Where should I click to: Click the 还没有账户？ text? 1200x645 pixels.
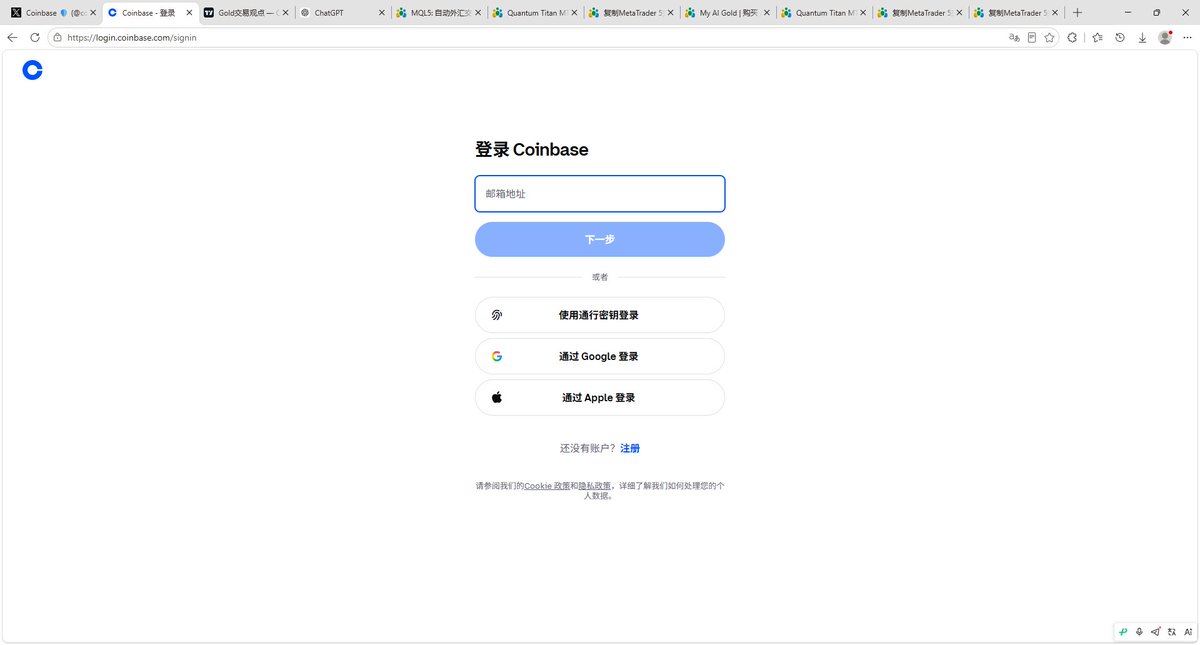[x=588, y=448]
